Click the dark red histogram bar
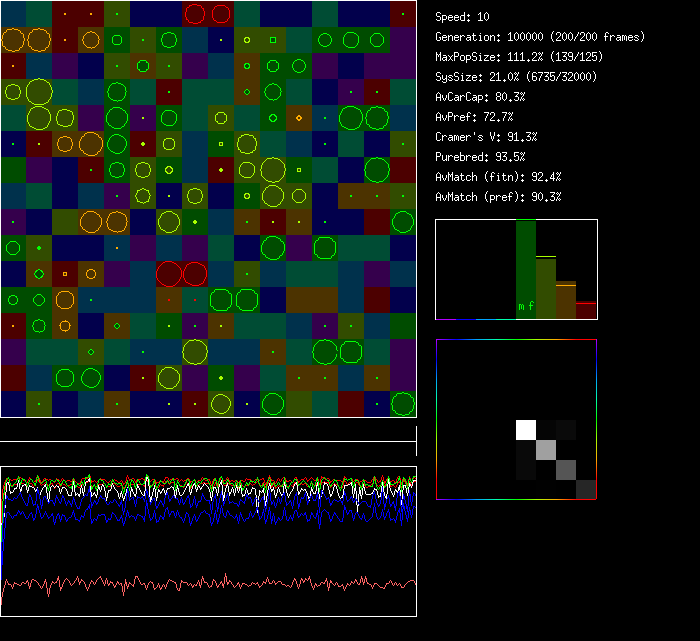 click(586, 310)
